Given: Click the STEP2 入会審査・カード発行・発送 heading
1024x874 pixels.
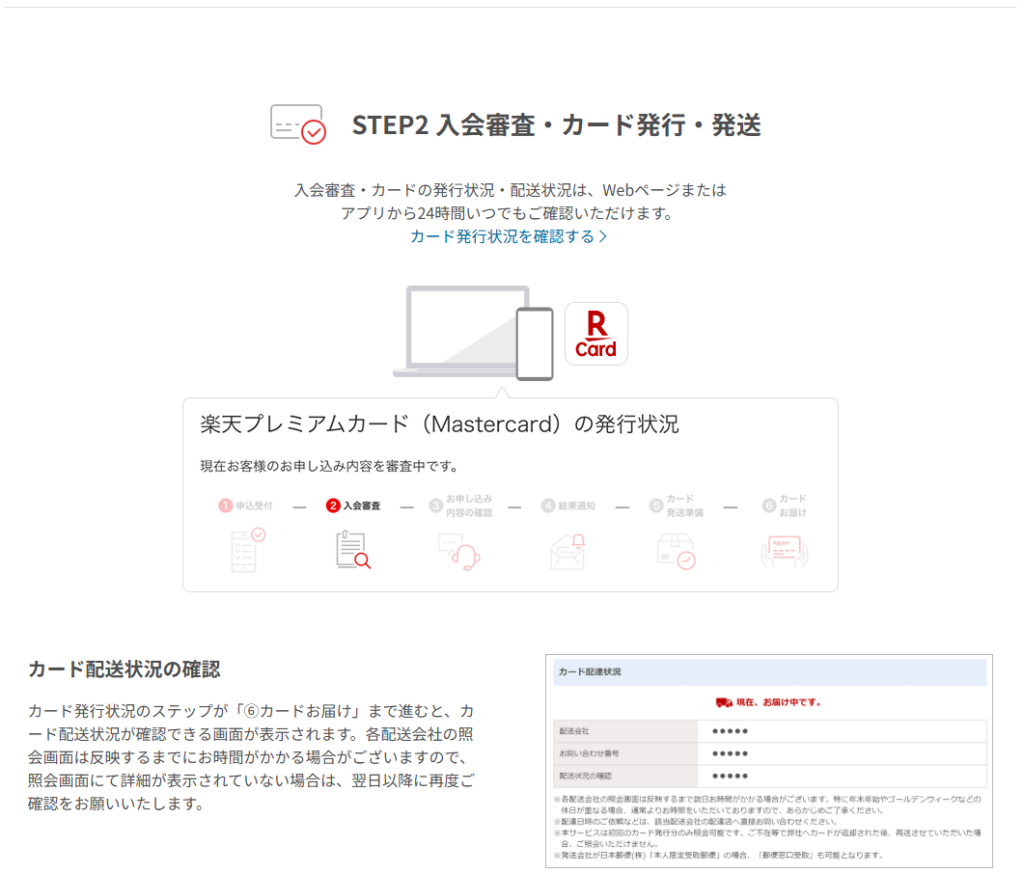Looking at the screenshot, I should click(556, 125).
